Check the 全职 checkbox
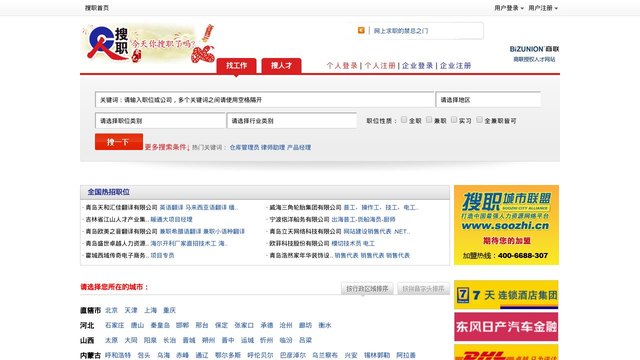 pyautogui.click(x=404, y=120)
